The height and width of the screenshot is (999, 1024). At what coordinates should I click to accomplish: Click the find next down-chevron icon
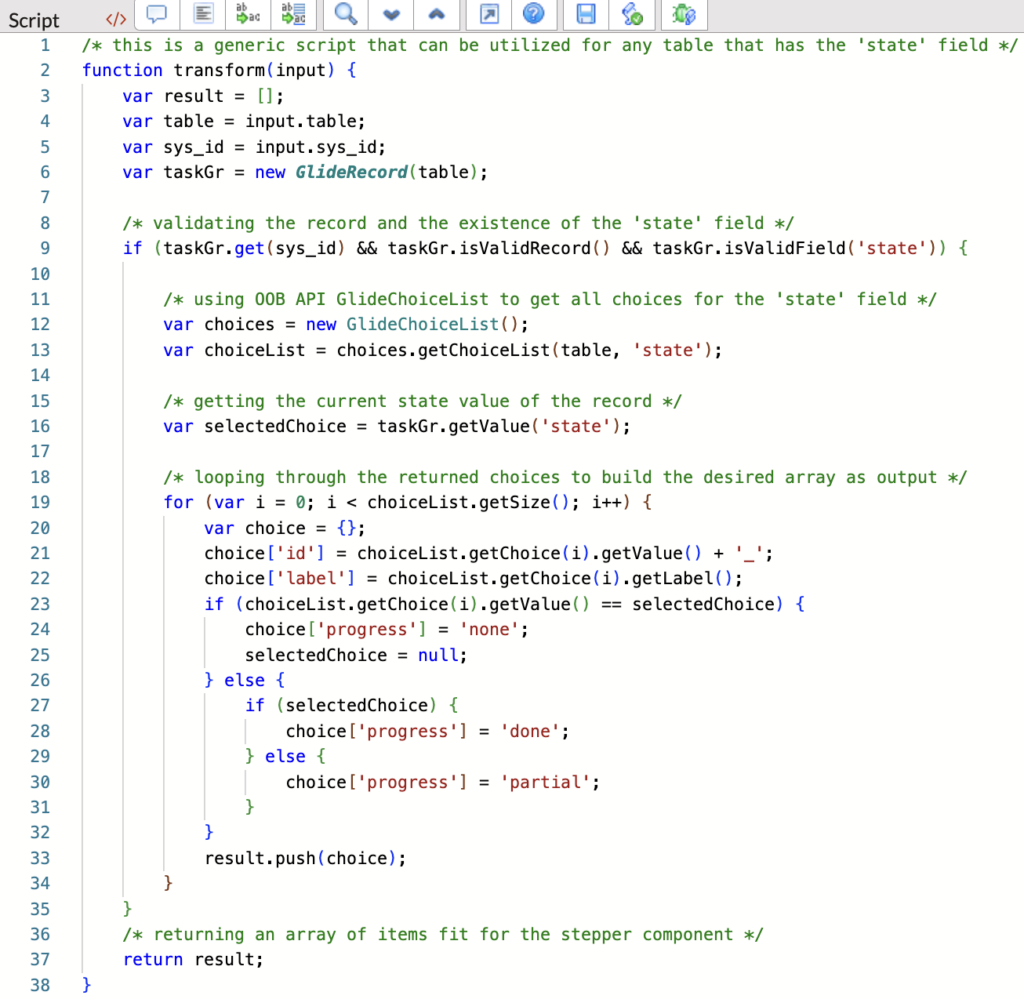[x=391, y=14]
